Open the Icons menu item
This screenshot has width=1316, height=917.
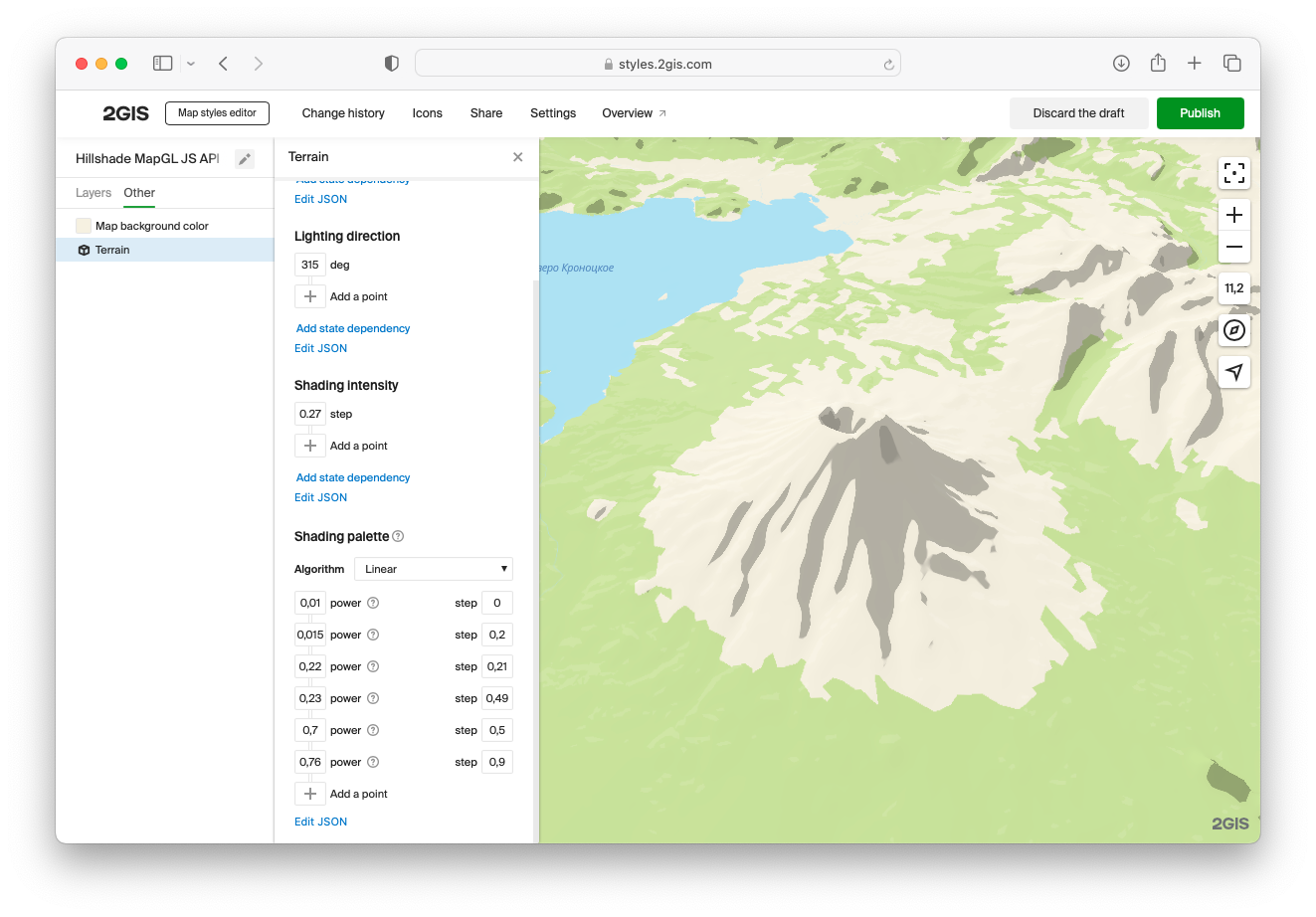427,113
